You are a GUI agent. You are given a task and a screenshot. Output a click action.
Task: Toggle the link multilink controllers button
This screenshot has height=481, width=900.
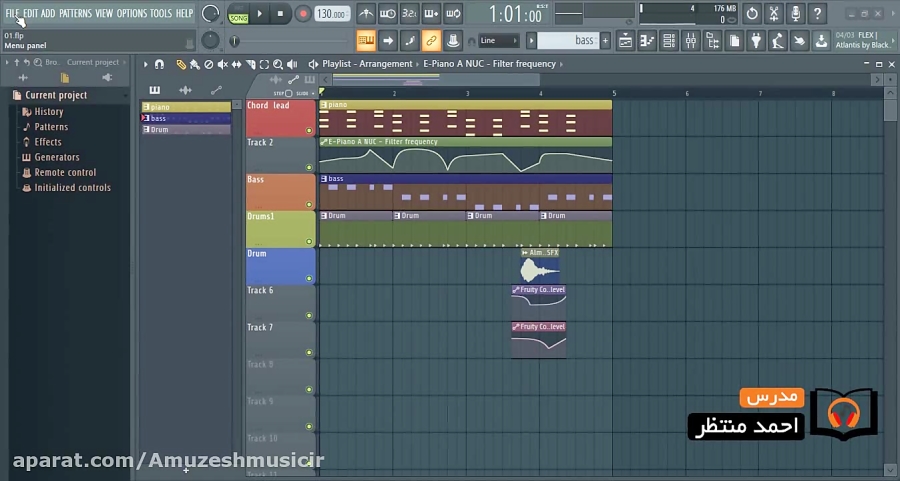(x=431, y=41)
